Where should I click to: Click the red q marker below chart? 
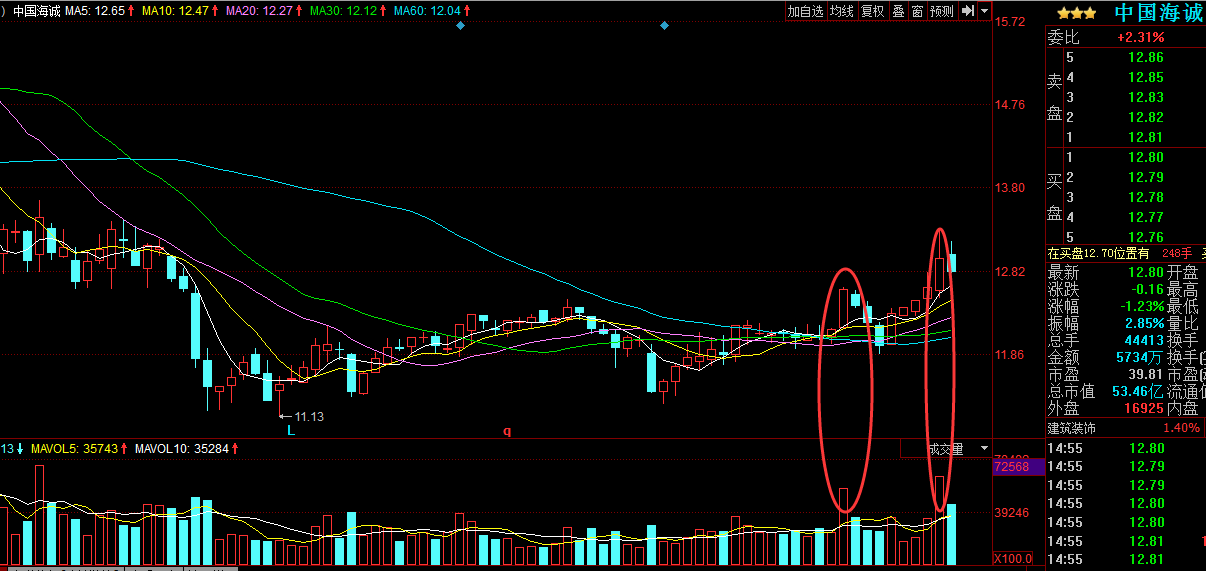(x=507, y=431)
